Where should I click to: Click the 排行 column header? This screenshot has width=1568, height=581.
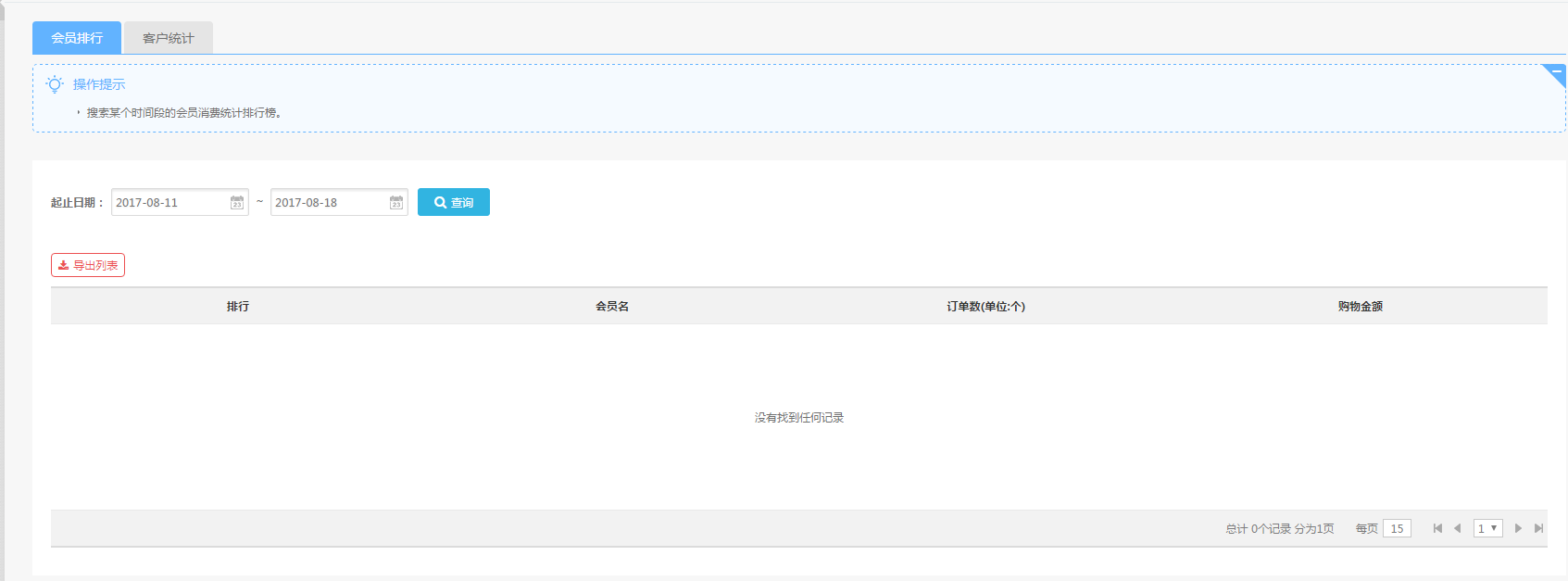(x=238, y=306)
